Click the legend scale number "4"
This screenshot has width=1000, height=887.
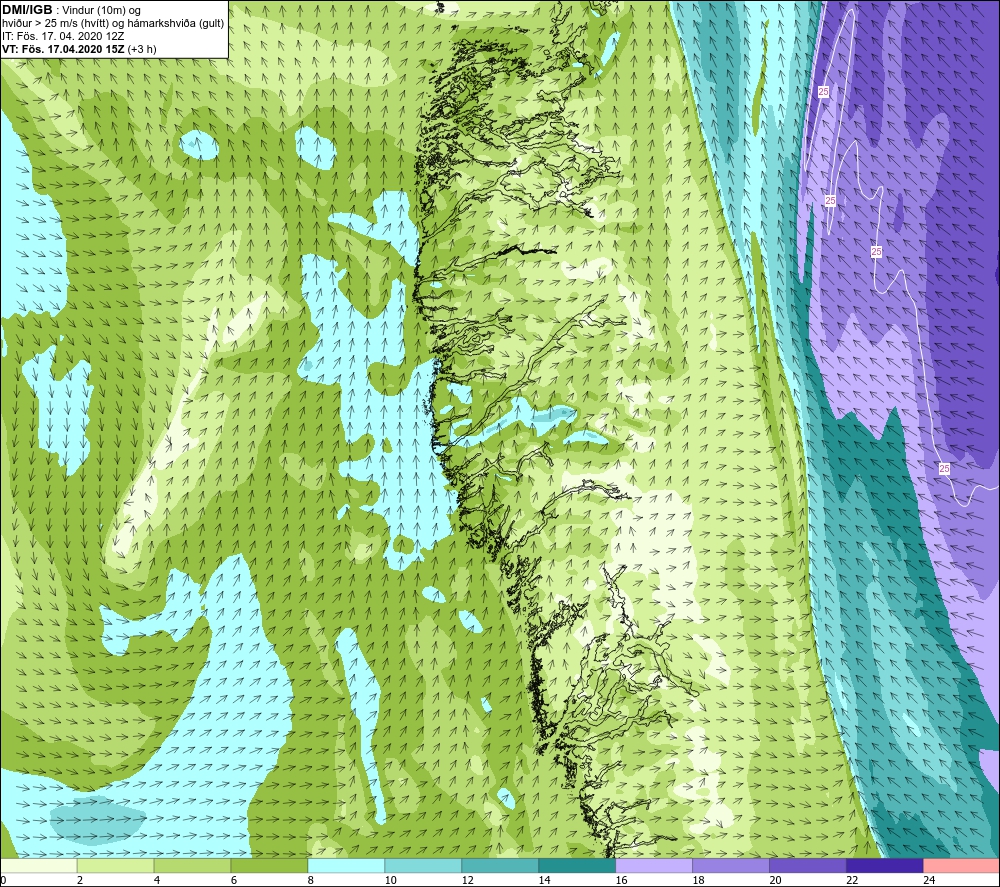click(x=157, y=880)
